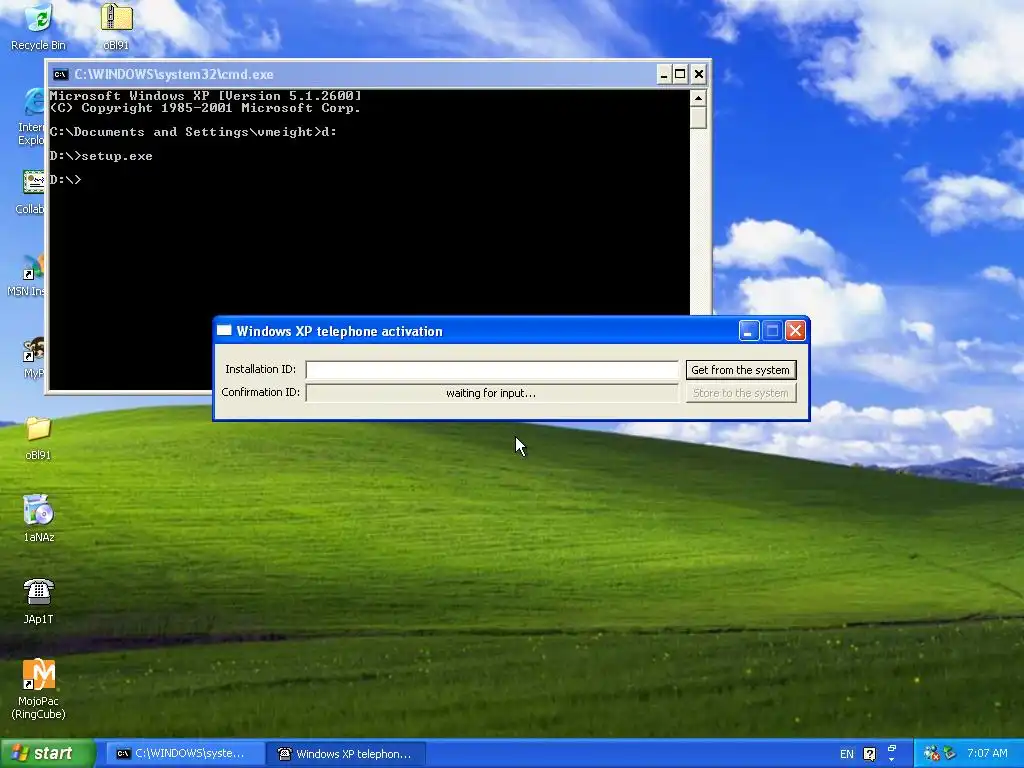
Task: Click cmd window scrollbar up arrow
Action: [x=698, y=98]
